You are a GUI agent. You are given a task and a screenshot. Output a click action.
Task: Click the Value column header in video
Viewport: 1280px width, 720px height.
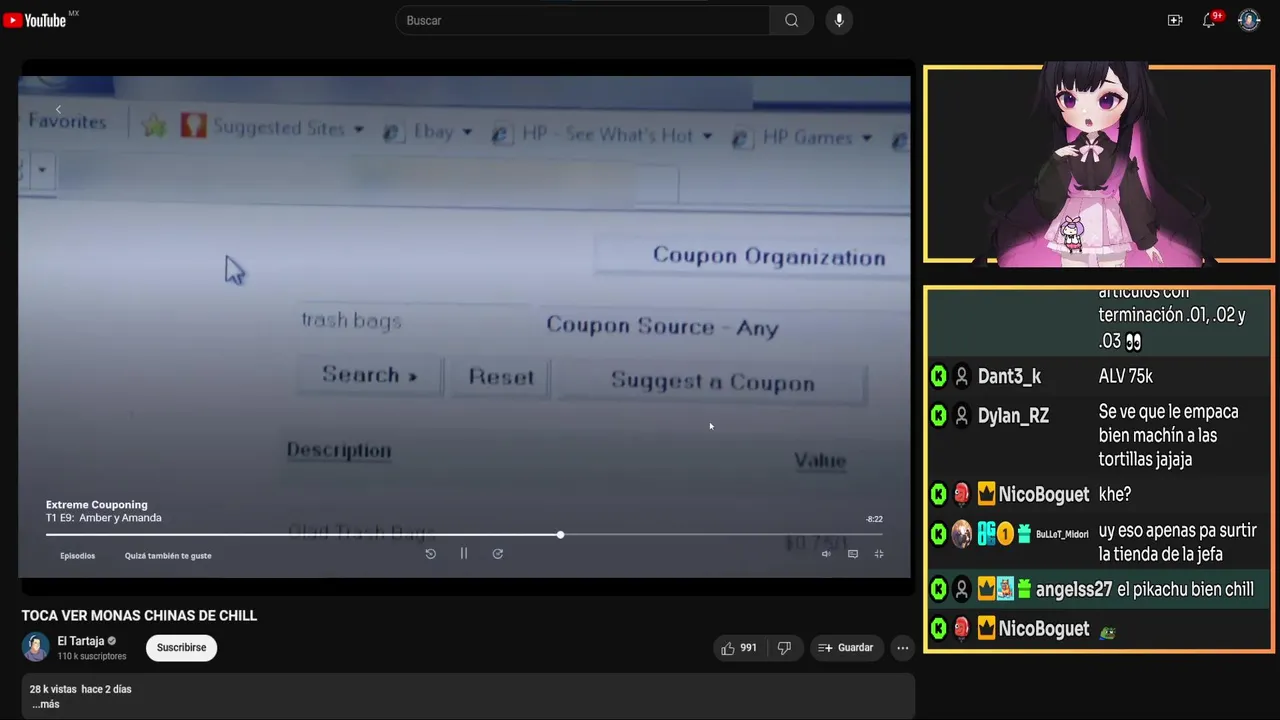point(820,460)
